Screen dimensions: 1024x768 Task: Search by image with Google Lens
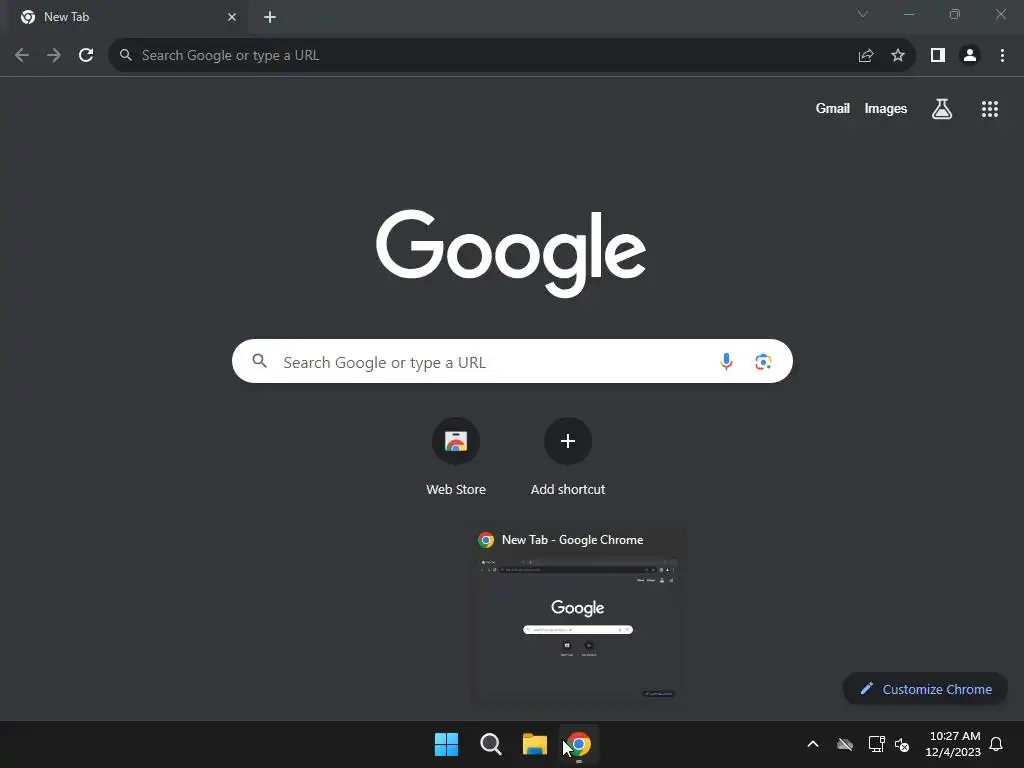[763, 361]
